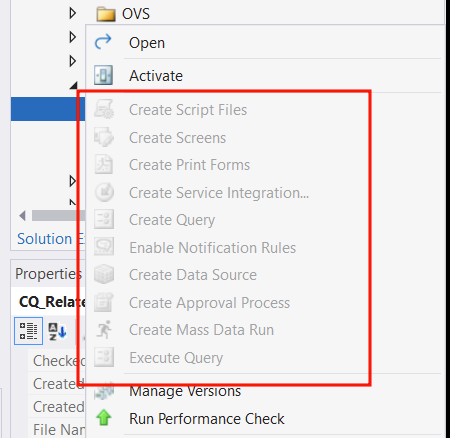Click the Activate menu icon
This screenshot has width=450, height=438.
(x=103, y=75)
